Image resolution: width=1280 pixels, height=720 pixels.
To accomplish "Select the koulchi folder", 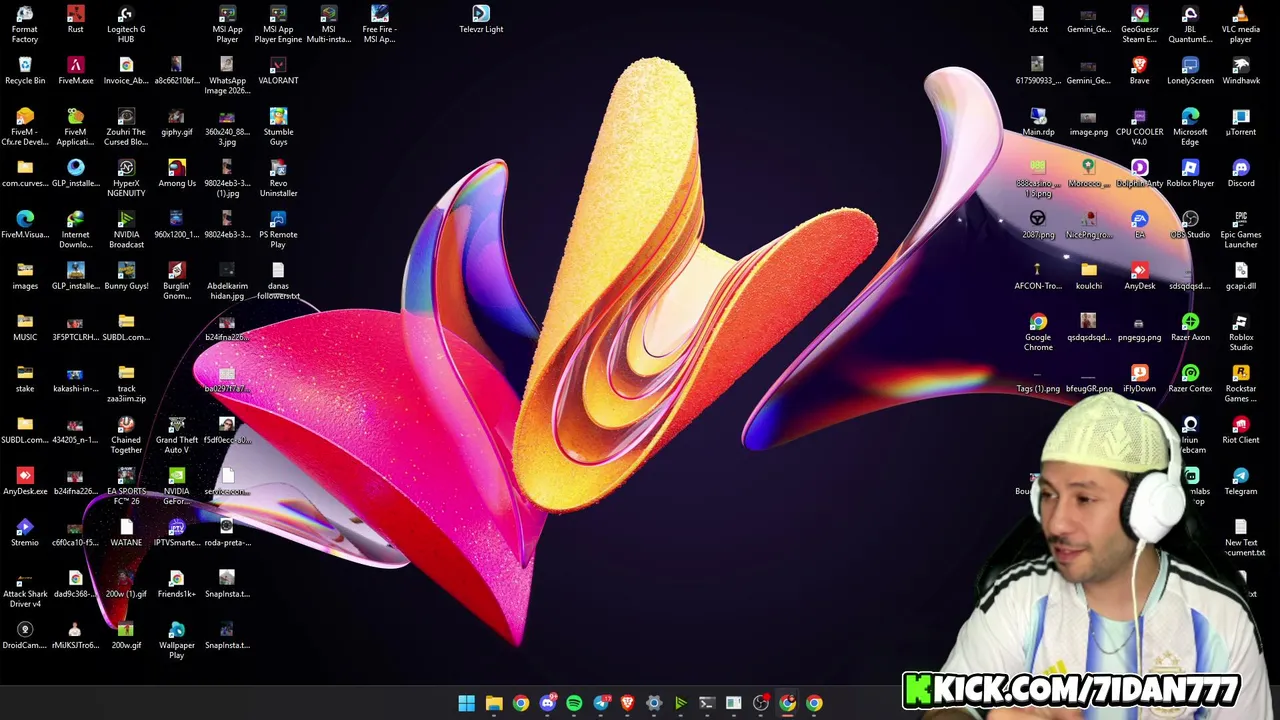I will tap(1089, 276).
